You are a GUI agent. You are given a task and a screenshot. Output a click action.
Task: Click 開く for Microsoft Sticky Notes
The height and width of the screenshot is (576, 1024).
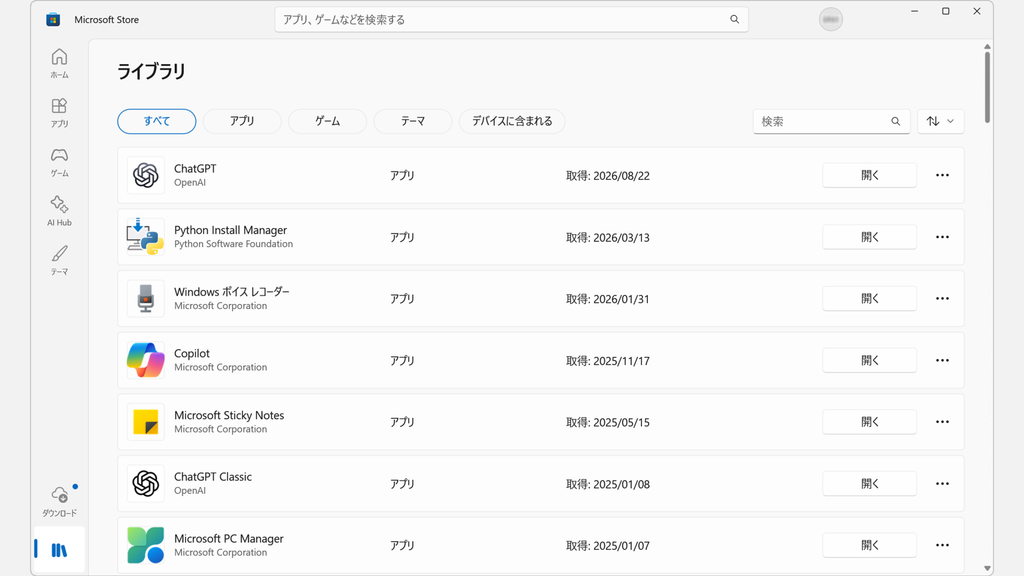[869, 422]
